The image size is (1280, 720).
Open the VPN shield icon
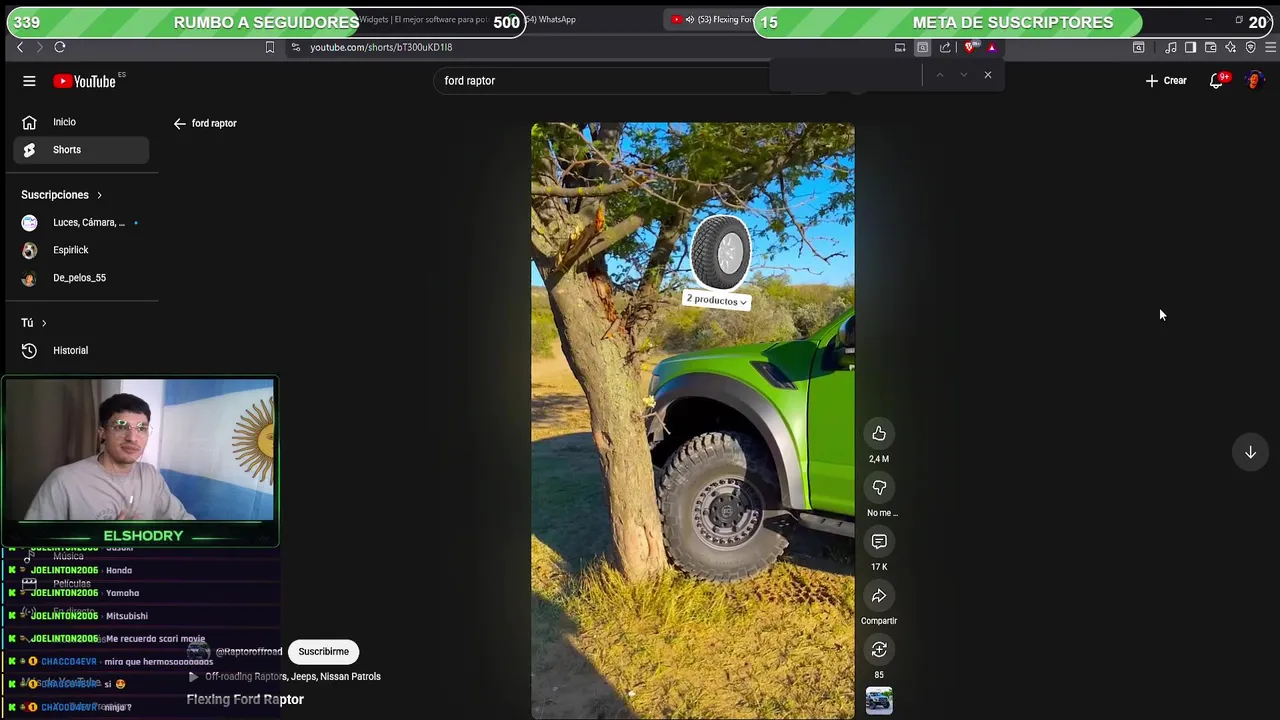pyautogui.click(x=1250, y=47)
